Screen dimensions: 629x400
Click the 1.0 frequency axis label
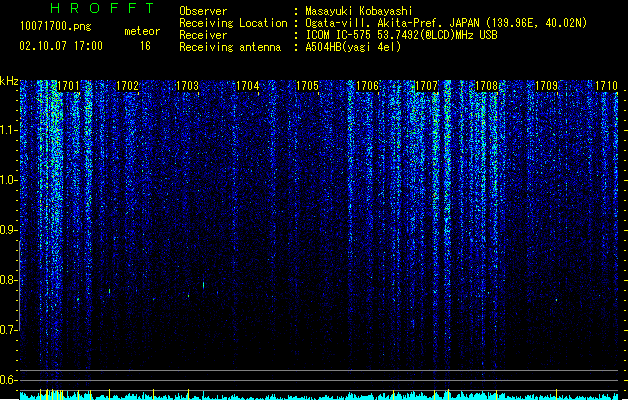(8, 180)
